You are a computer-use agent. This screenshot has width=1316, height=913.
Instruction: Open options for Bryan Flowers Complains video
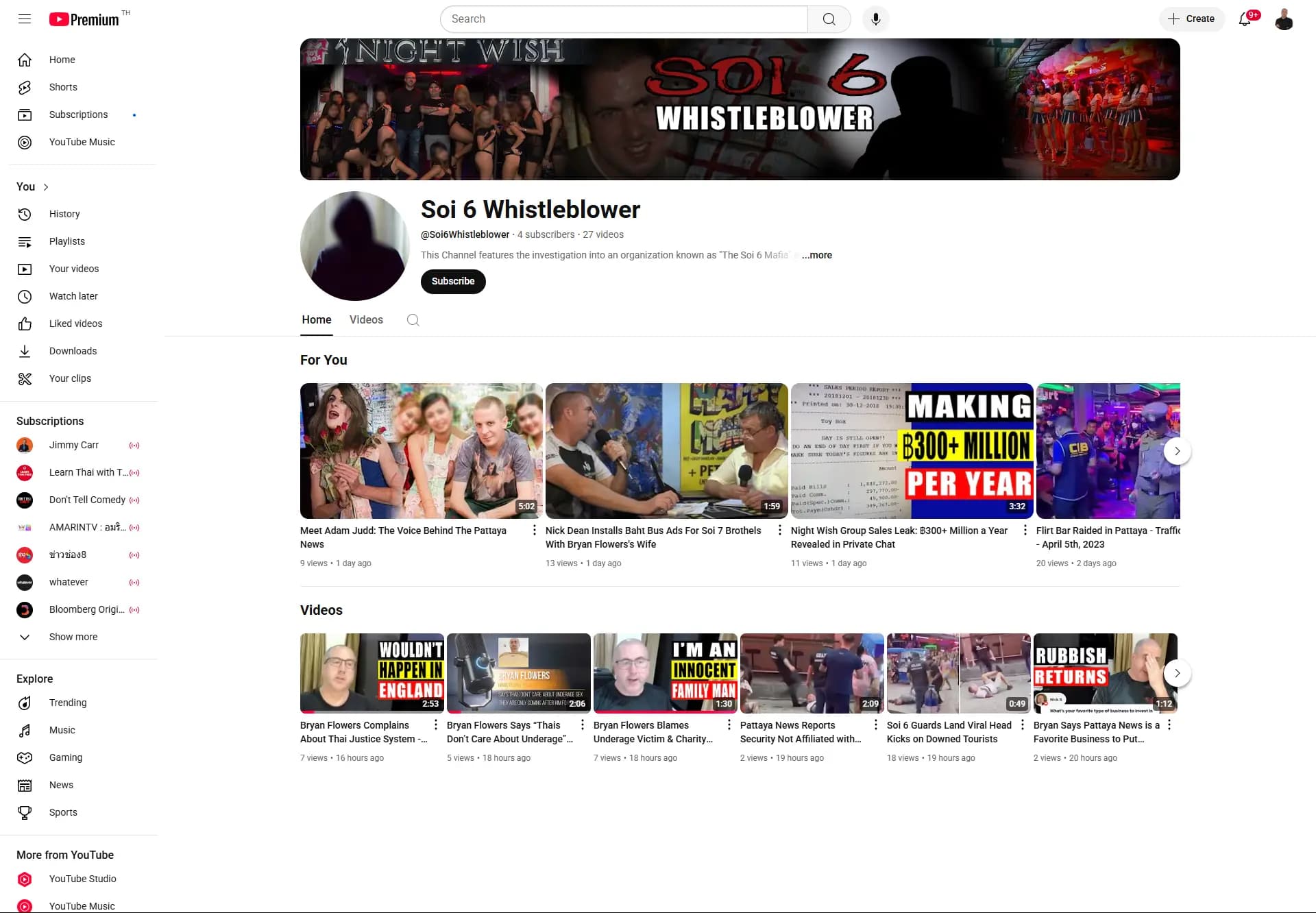(x=435, y=725)
